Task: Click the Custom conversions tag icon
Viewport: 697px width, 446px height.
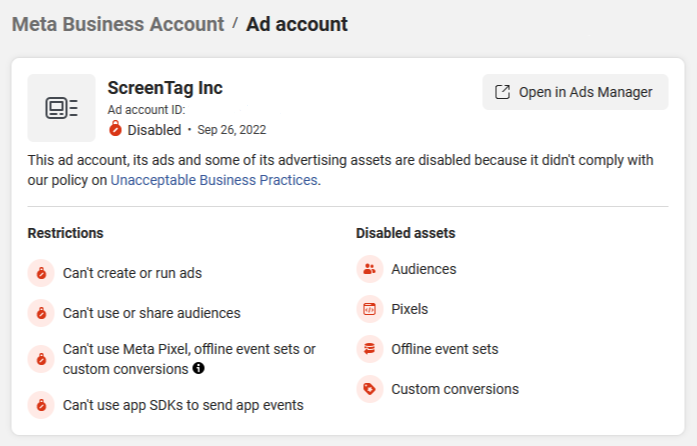Action: coord(369,389)
